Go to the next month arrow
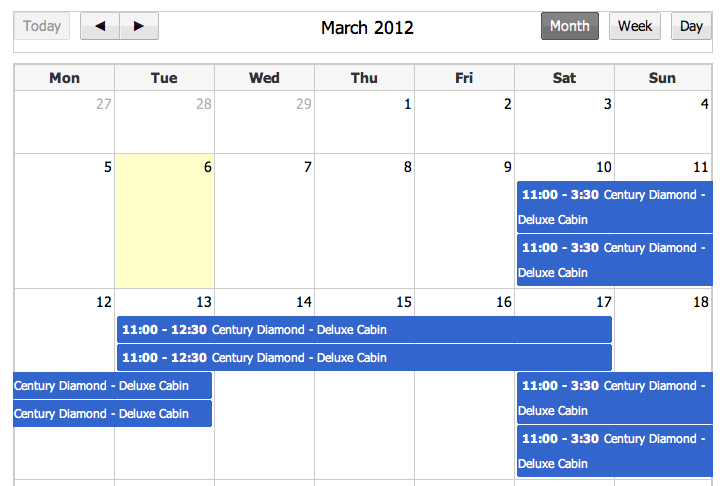 click(139, 26)
